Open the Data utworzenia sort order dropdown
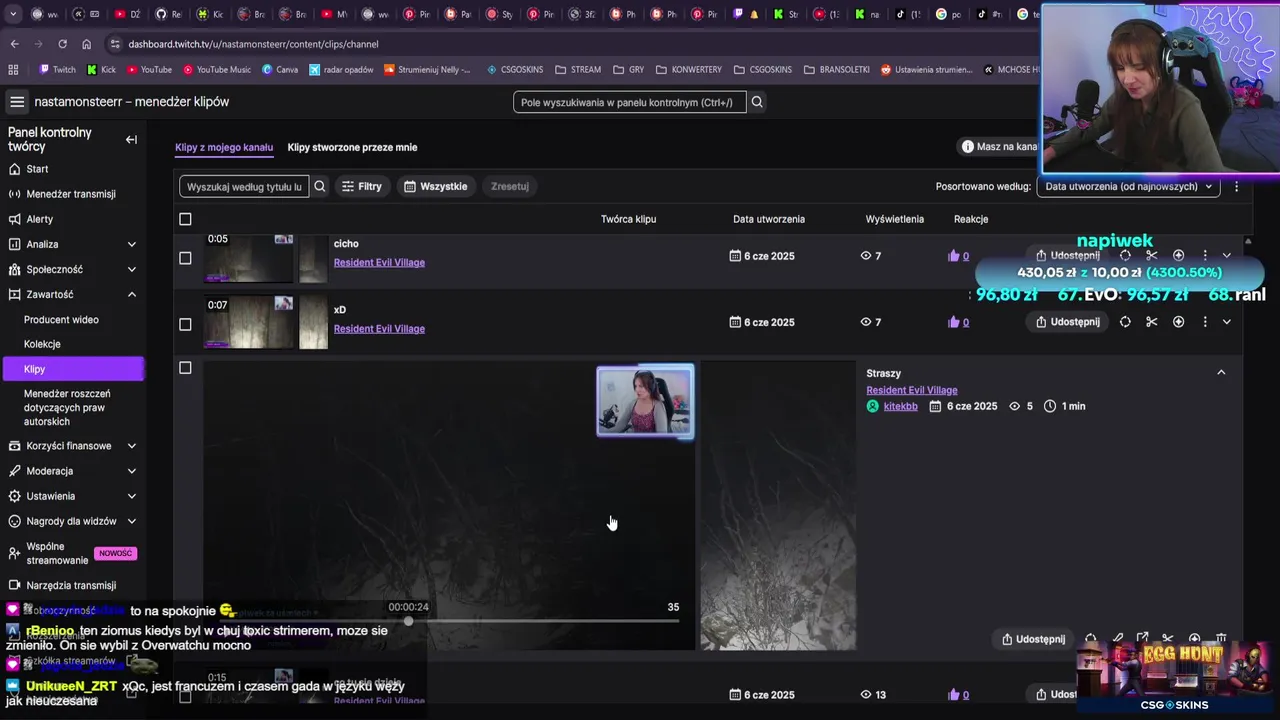This screenshot has height=720, width=1280. click(1128, 186)
